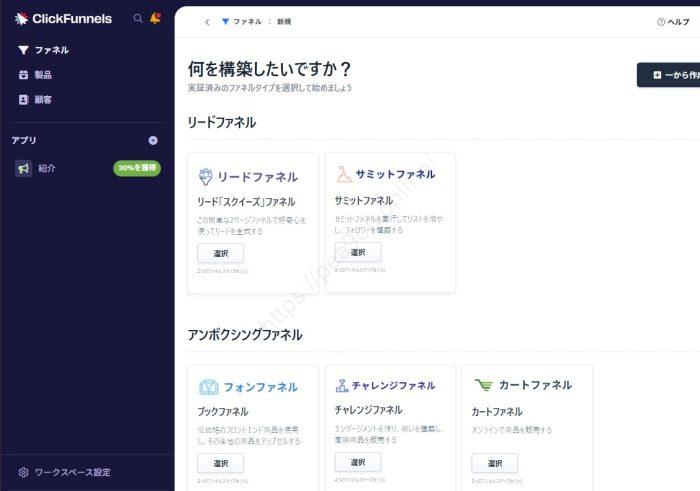Click the megaphone icon for 紹介

click(23, 168)
